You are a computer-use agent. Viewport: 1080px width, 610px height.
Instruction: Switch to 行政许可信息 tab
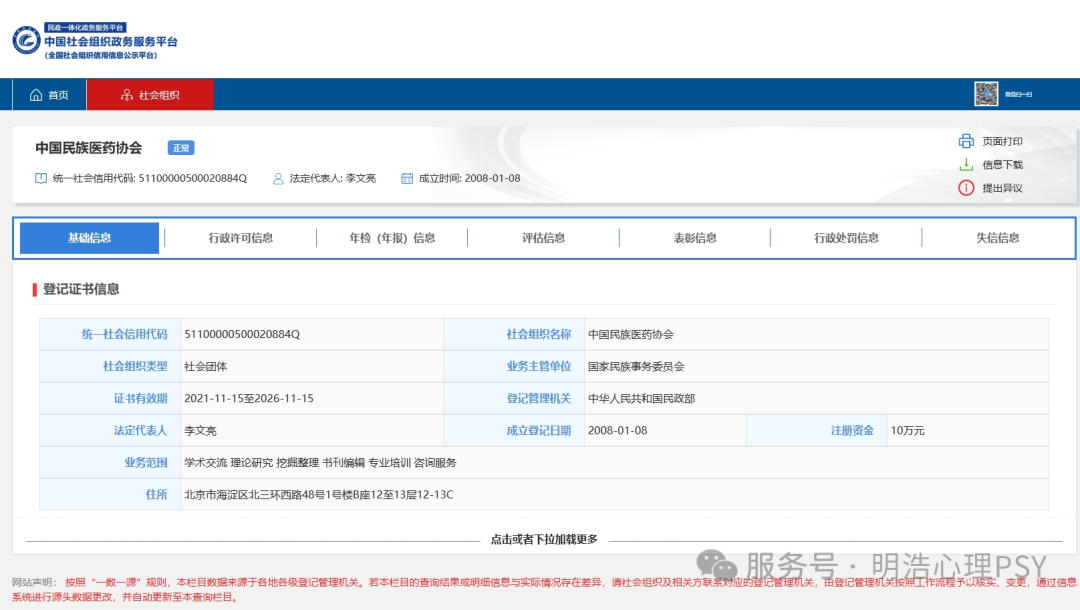[x=240, y=238]
